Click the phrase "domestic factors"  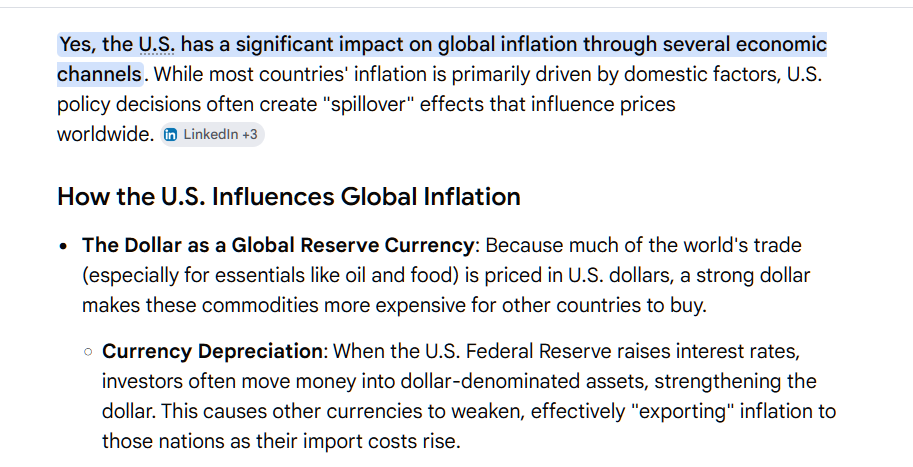click(701, 75)
